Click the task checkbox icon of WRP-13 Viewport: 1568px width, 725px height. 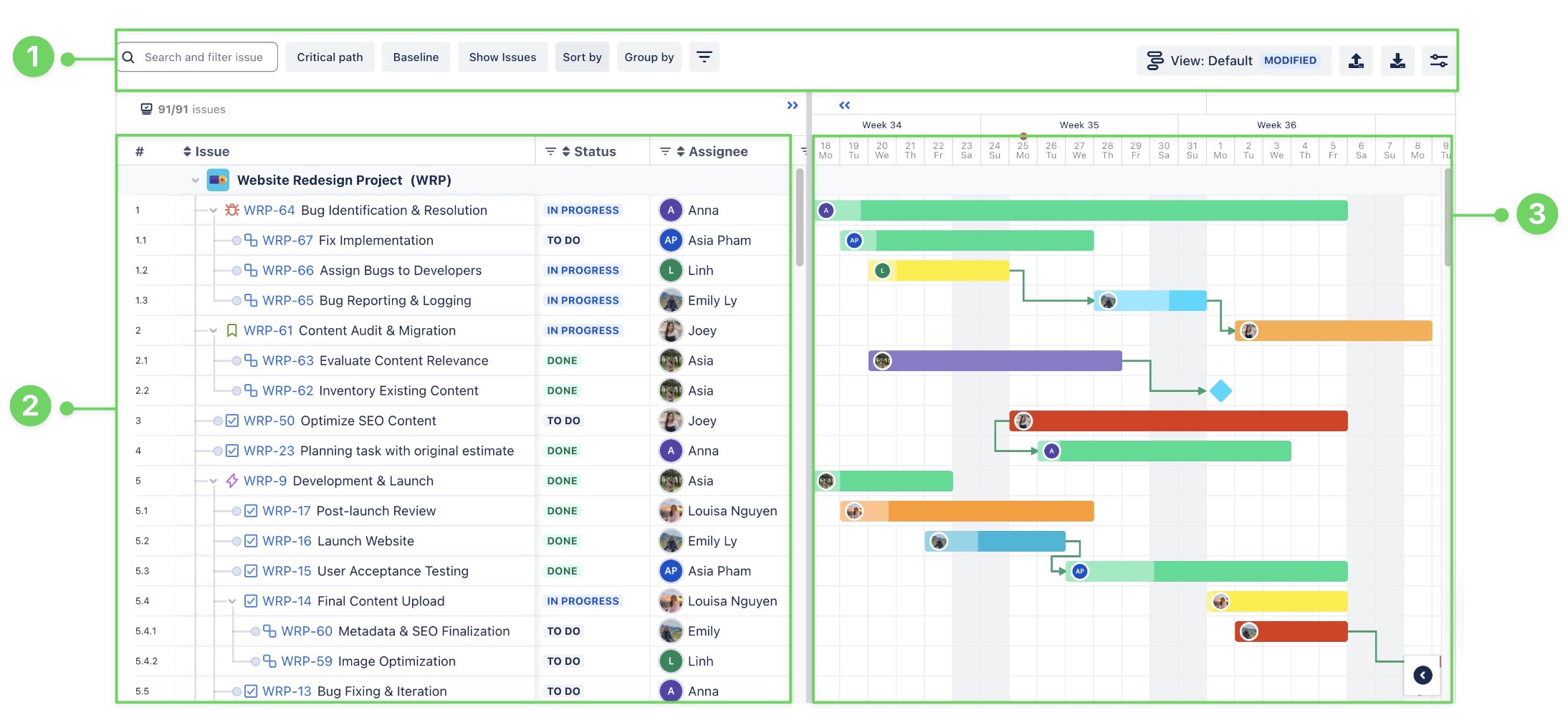[x=251, y=691]
